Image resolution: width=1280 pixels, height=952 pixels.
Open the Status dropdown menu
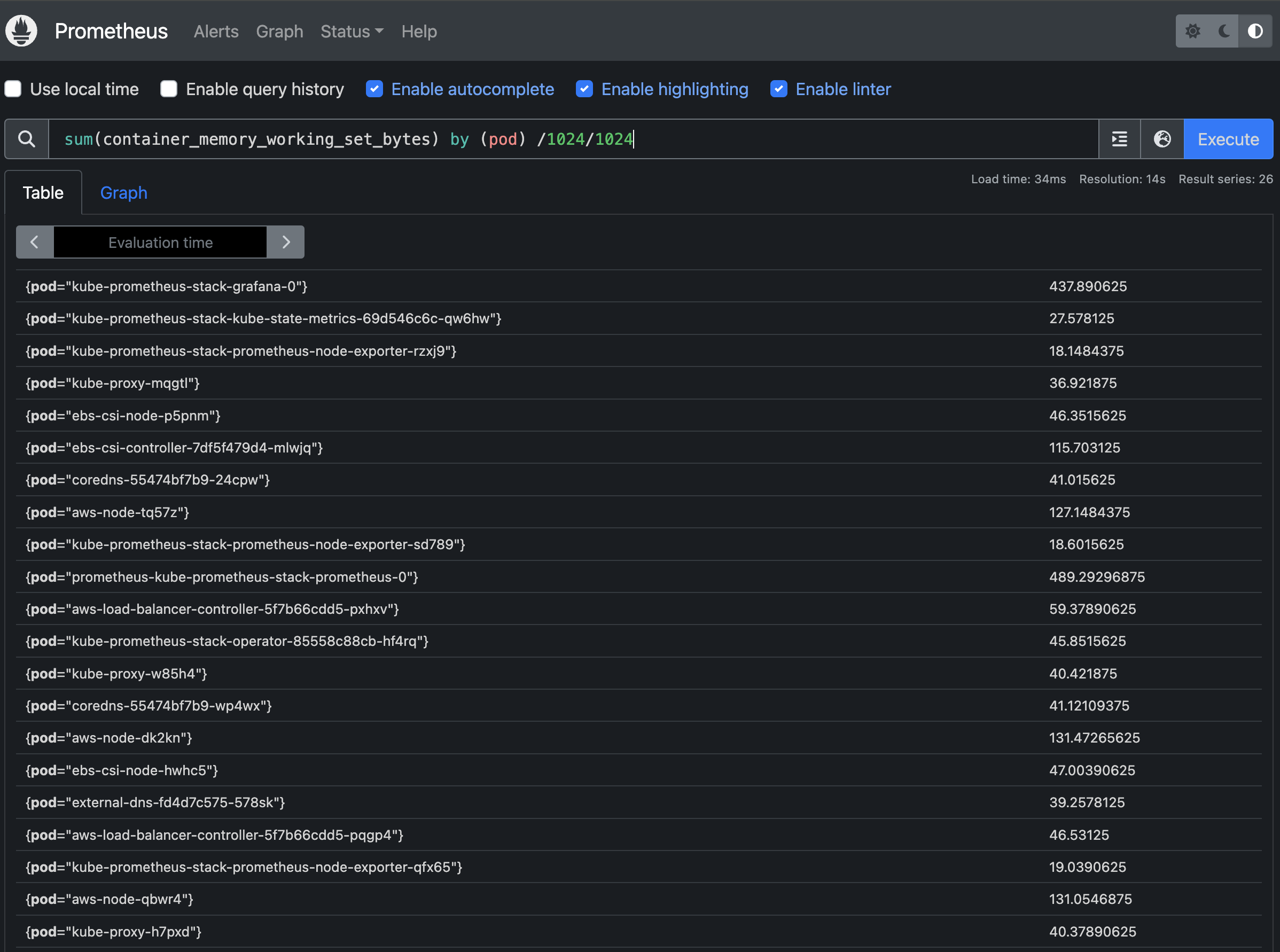[x=352, y=31]
